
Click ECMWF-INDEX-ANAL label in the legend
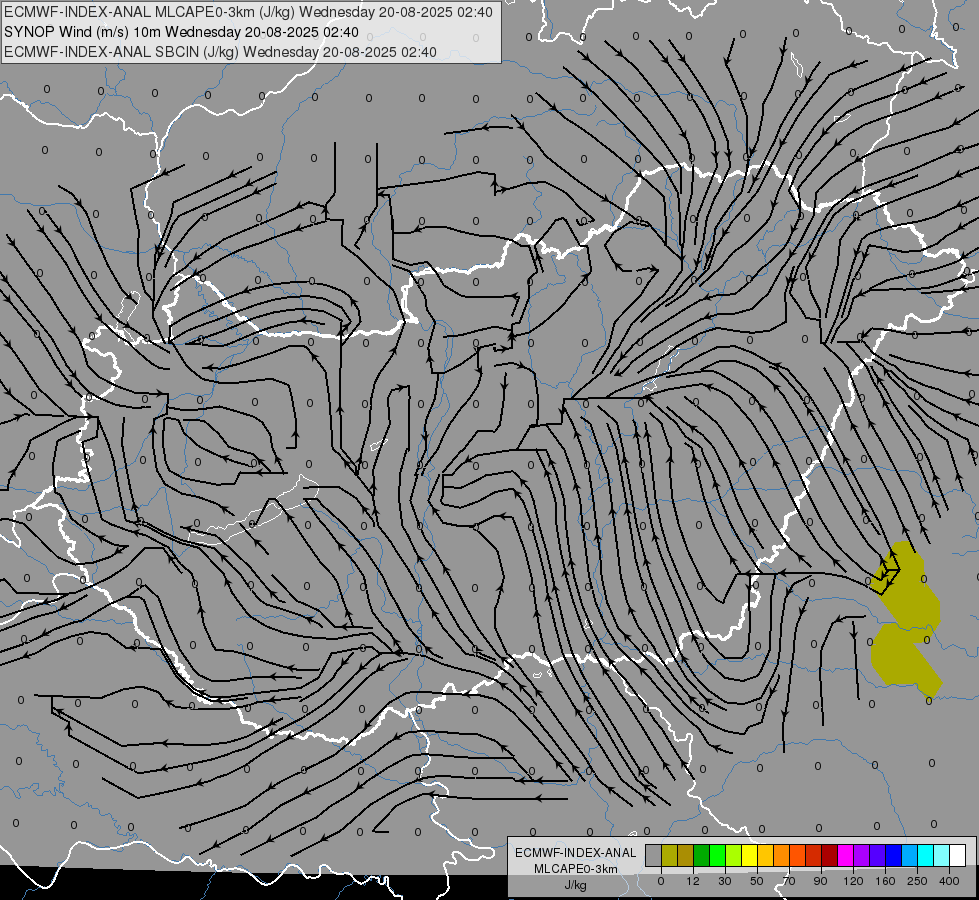[576, 853]
